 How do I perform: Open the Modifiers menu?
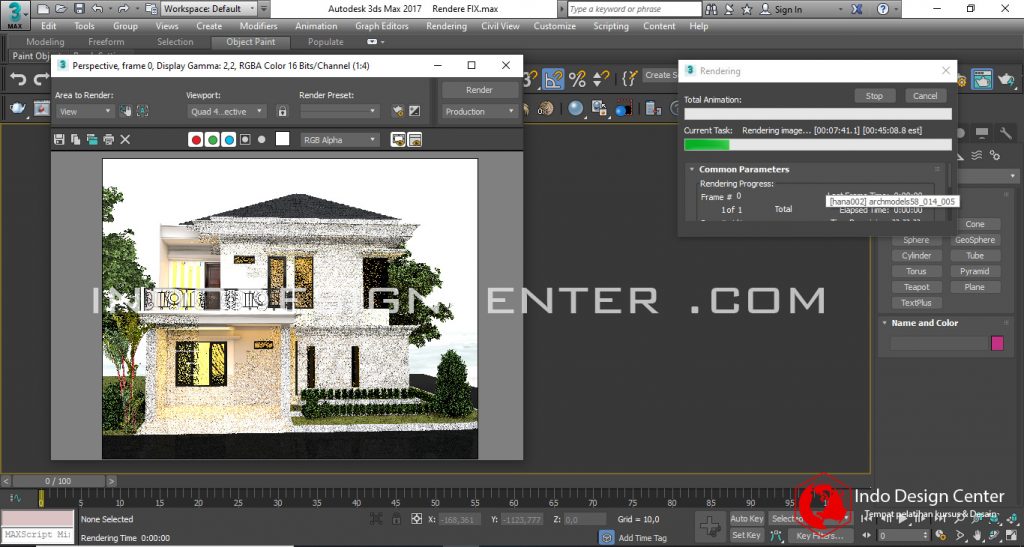[x=258, y=26]
